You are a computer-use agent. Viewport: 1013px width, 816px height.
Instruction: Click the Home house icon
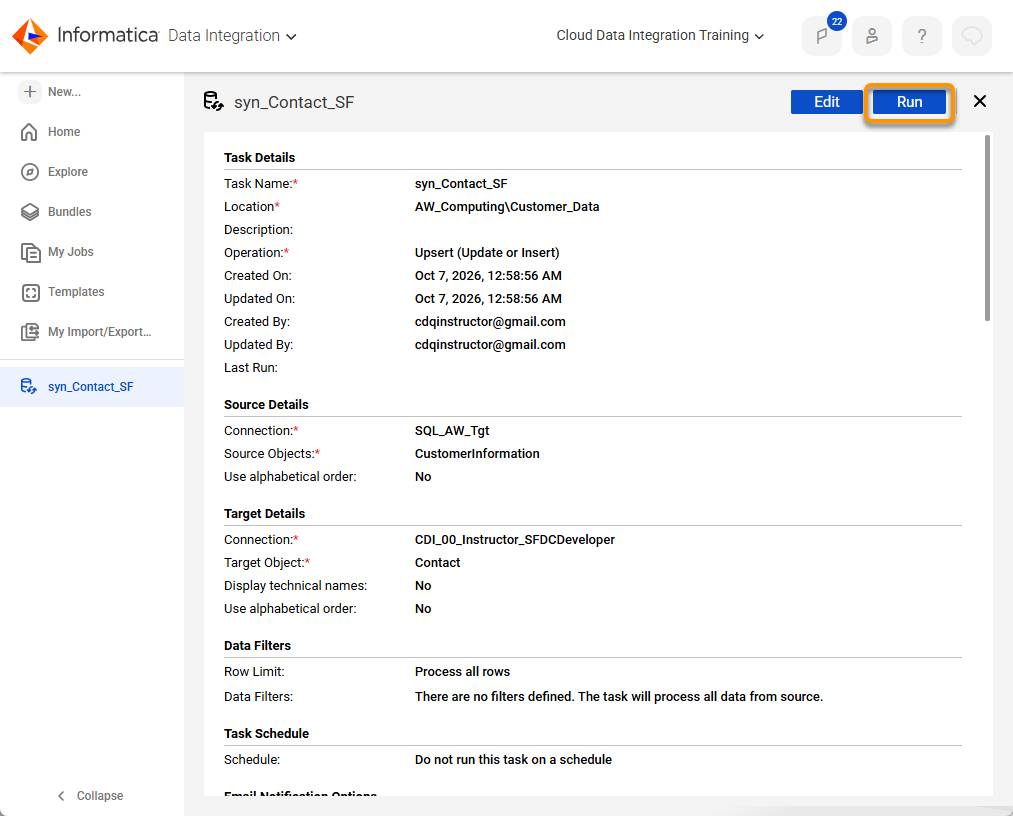coord(29,132)
